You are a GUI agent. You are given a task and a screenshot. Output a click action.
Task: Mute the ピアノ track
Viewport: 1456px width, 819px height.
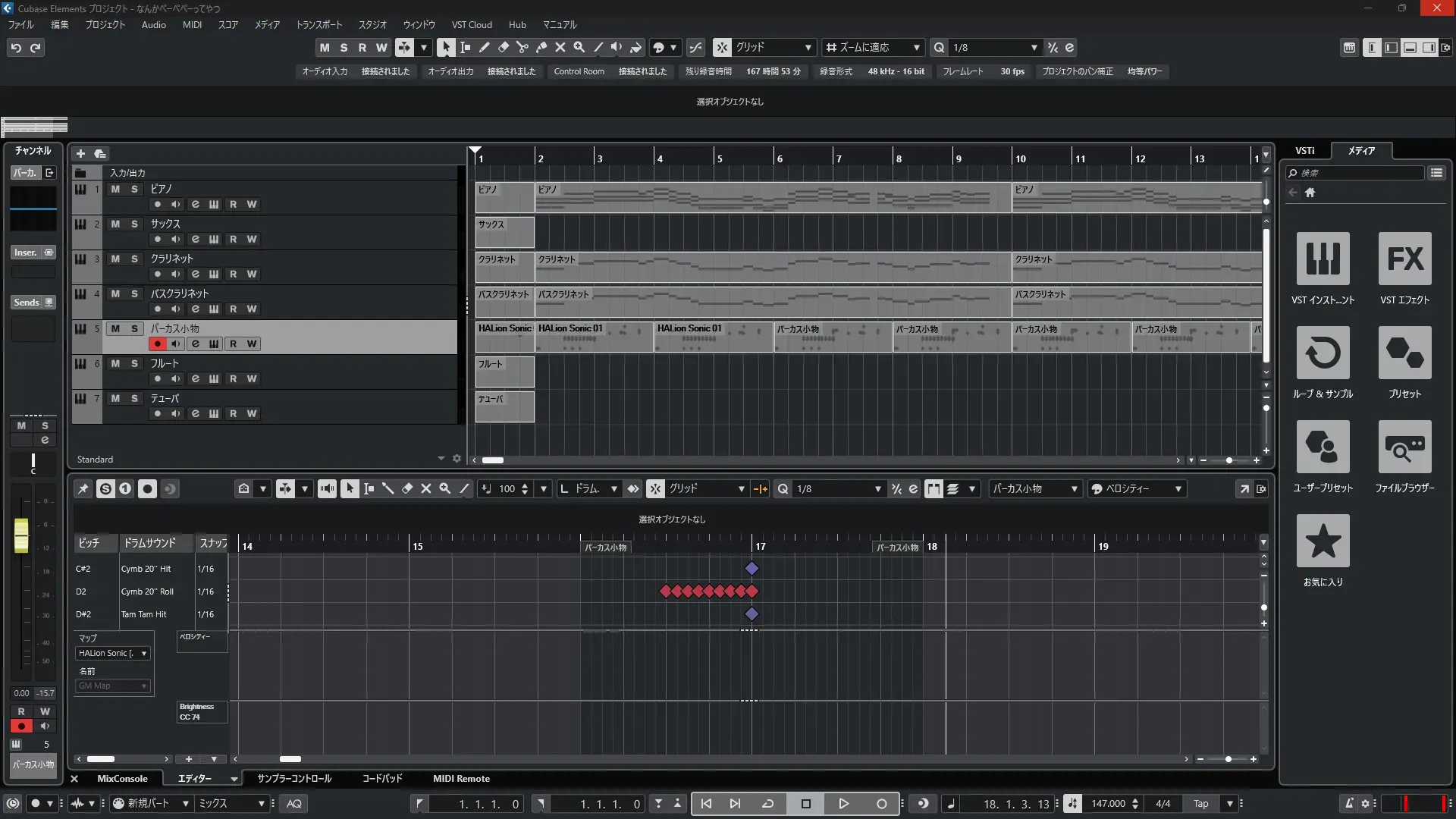pyautogui.click(x=115, y=190)
